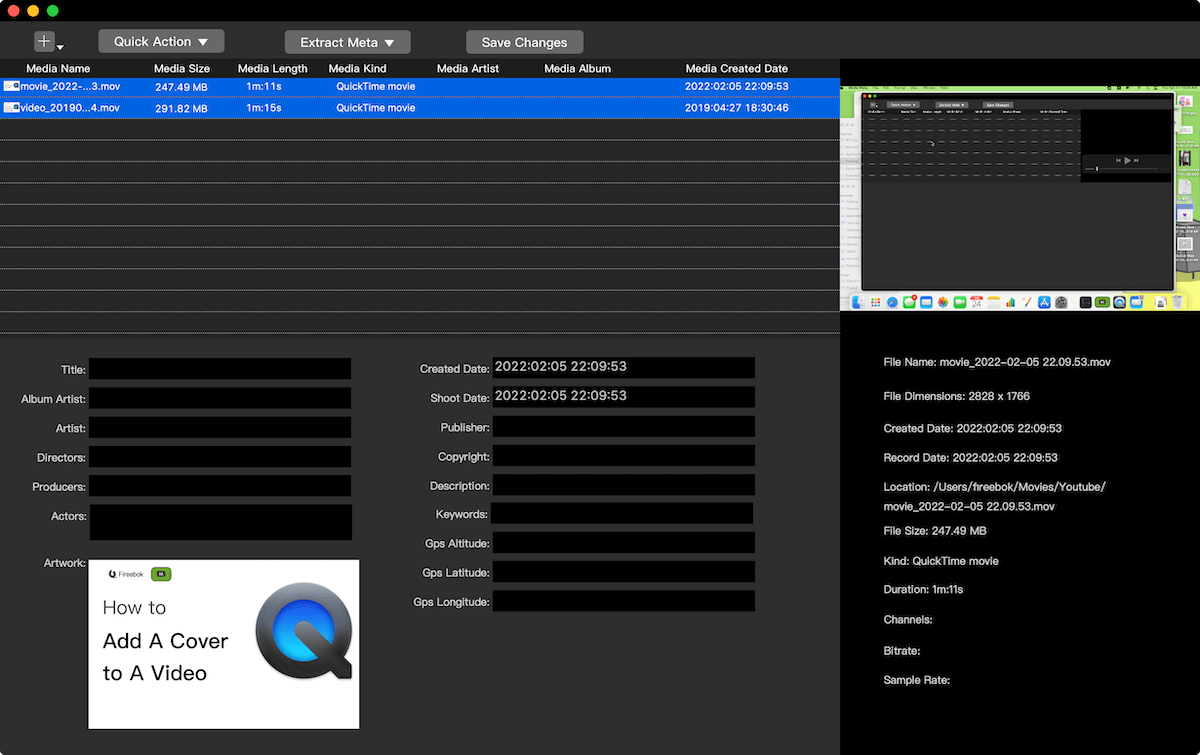The image size is (1200, 755).
Task: Sort by the Media Size column header
Action: coord(182,68)
